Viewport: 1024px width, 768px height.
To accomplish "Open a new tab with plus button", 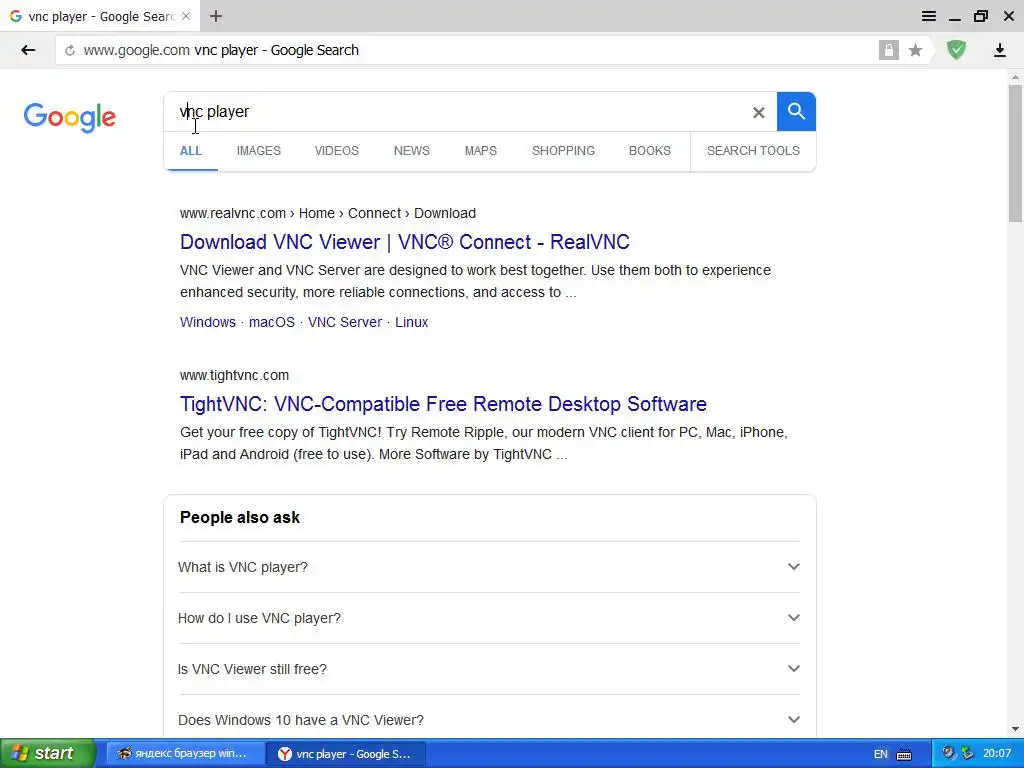I will (x=216, y=16).
